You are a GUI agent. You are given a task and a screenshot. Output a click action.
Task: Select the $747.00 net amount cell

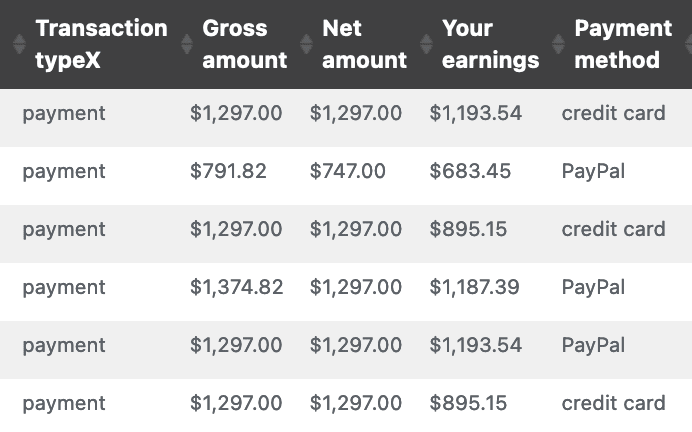point(348,171)
